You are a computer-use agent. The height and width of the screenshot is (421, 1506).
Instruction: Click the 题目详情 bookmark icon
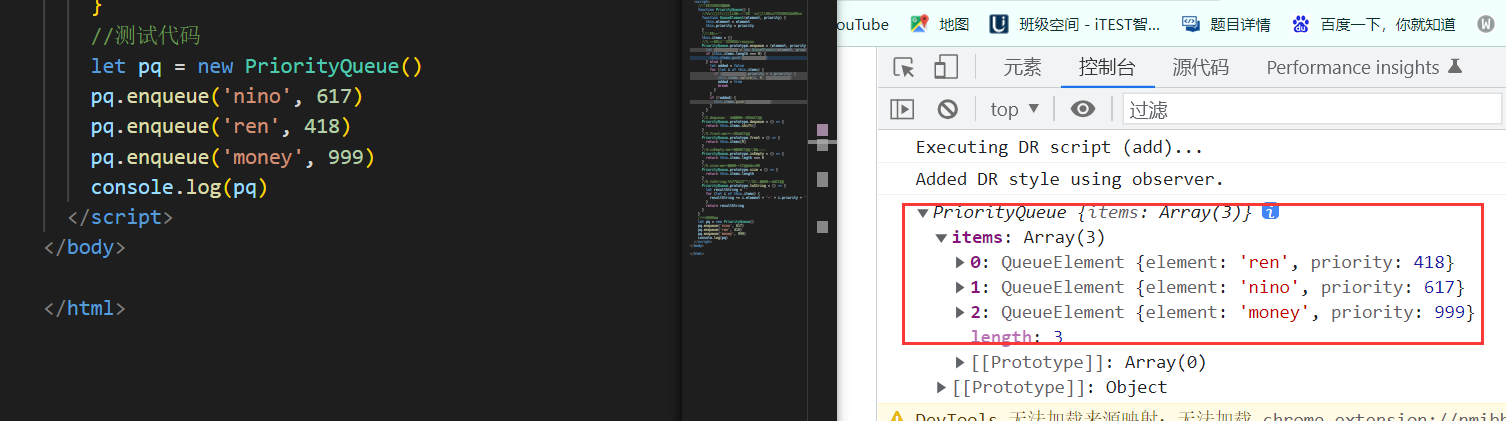click(x=1190, y=24)
